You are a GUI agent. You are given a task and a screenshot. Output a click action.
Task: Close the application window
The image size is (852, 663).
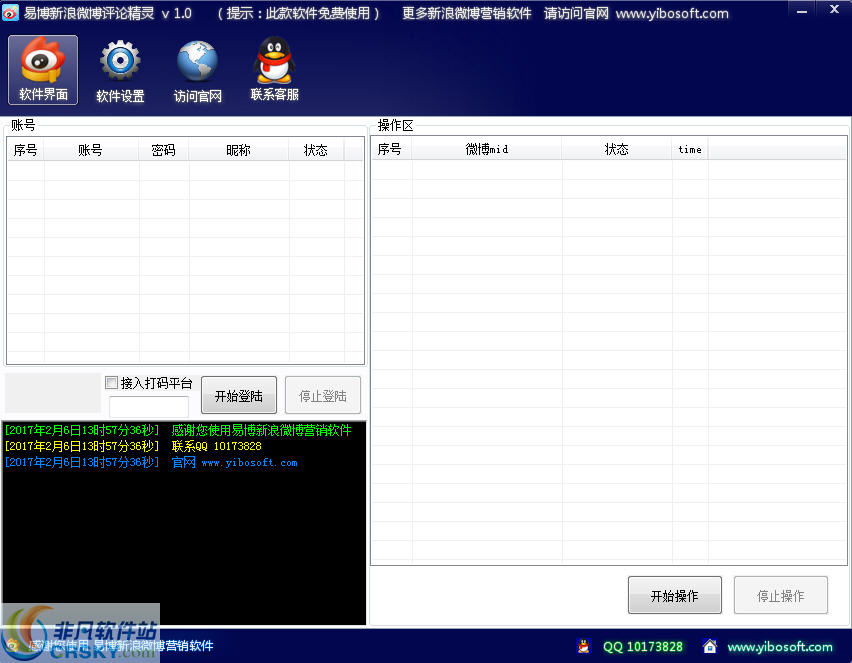pyautogui.click(x=835, y=10)
